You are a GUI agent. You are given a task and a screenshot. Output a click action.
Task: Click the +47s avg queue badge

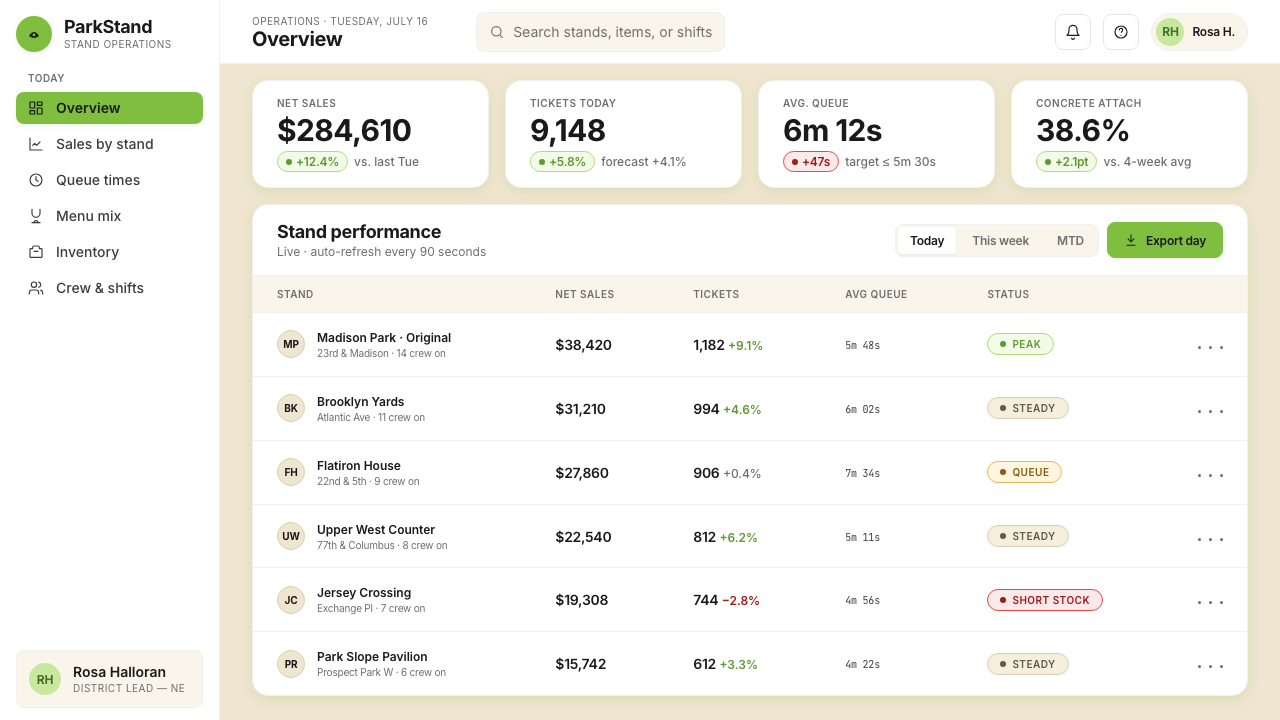click(x=811, y=161)
